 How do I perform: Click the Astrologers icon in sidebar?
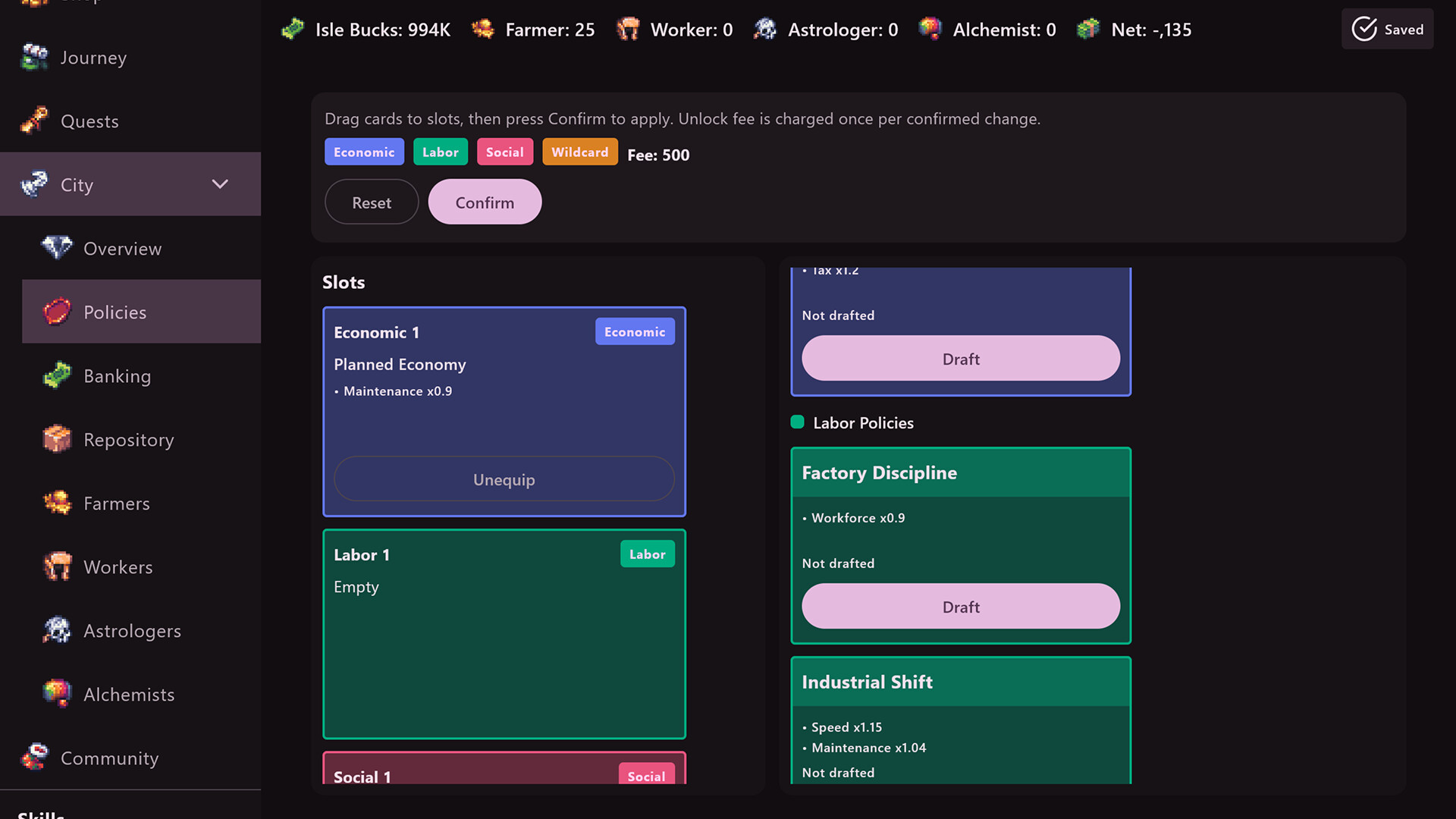(x=57, y=630)
